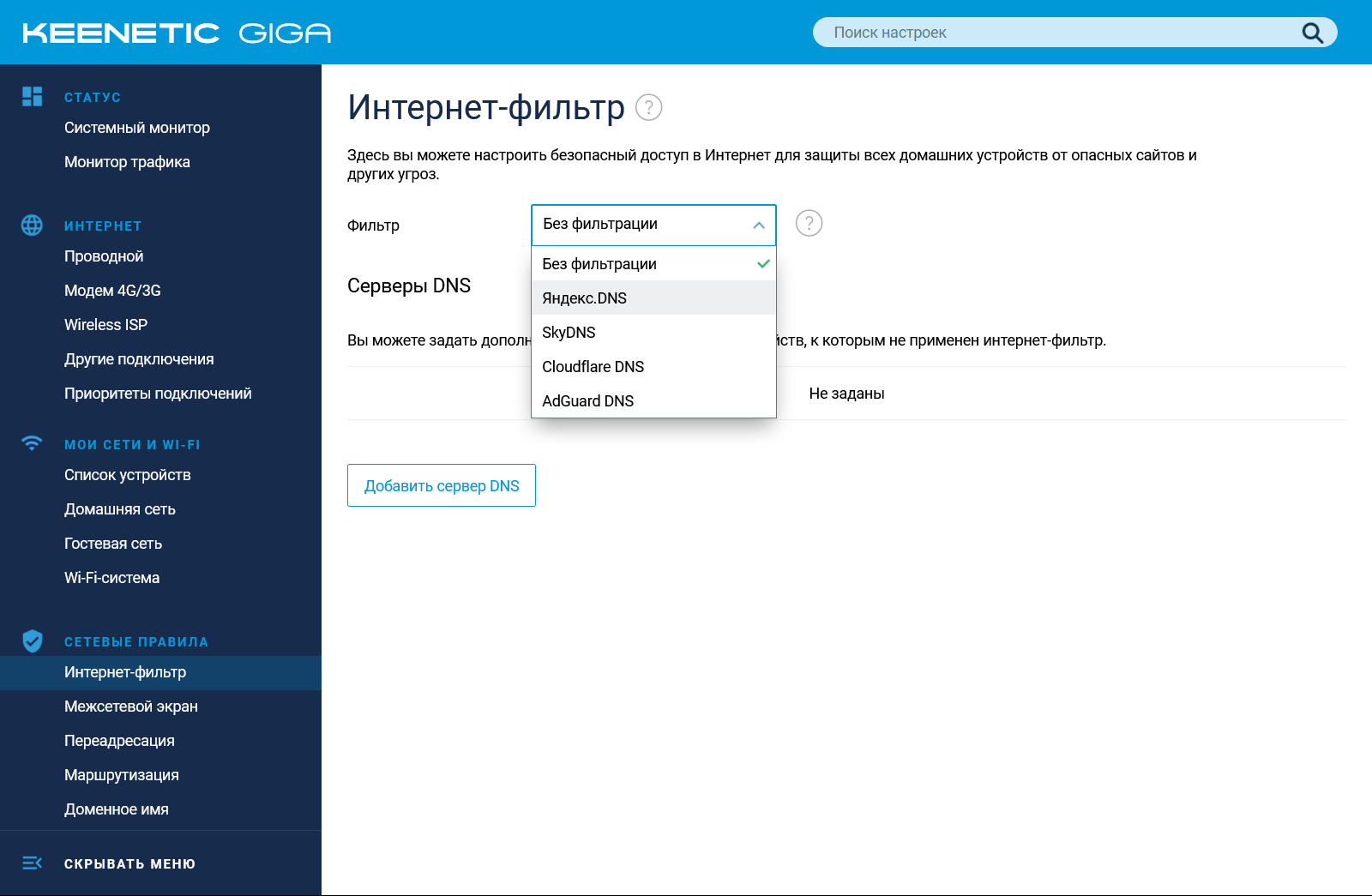Click the Серверы DNS heading
Screen dimensions: 1372x896
click(x=409, y=286)
